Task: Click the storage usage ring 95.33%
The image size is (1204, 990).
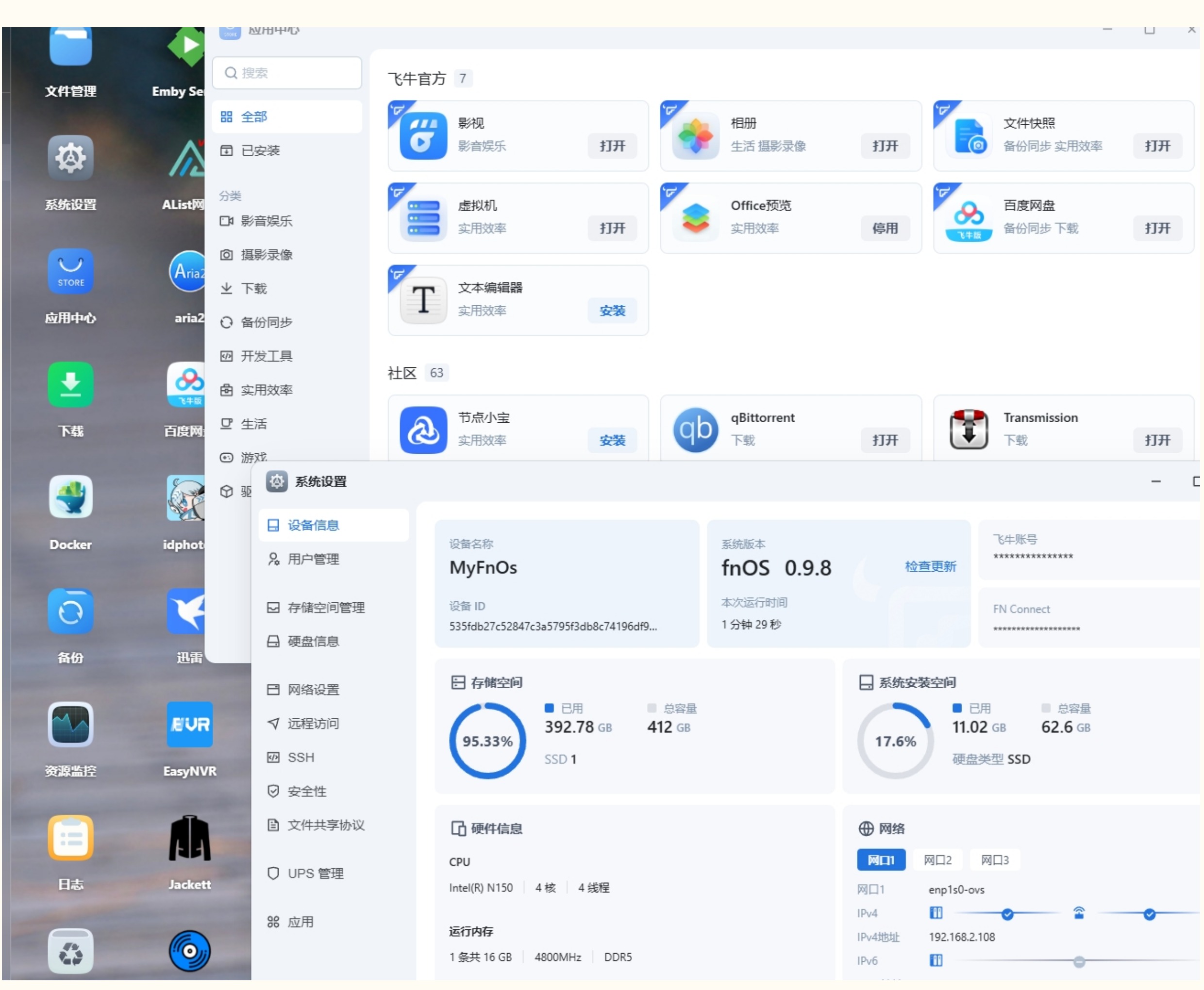Action: [x=487, y=740]
